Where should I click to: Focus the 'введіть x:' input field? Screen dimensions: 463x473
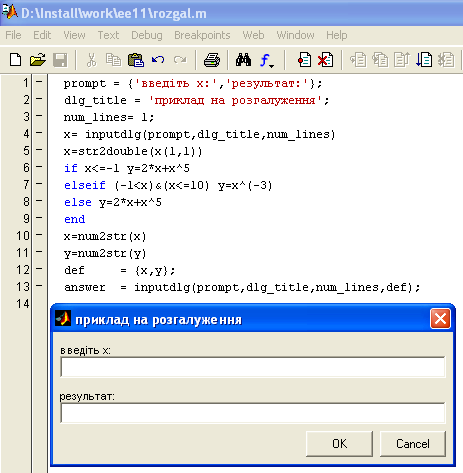(253, 367)
